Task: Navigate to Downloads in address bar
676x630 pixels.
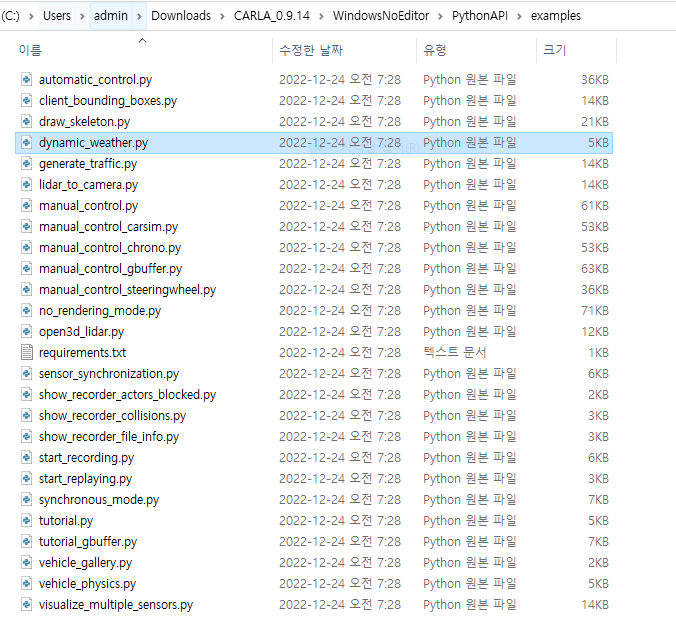Action: point(181,16)
